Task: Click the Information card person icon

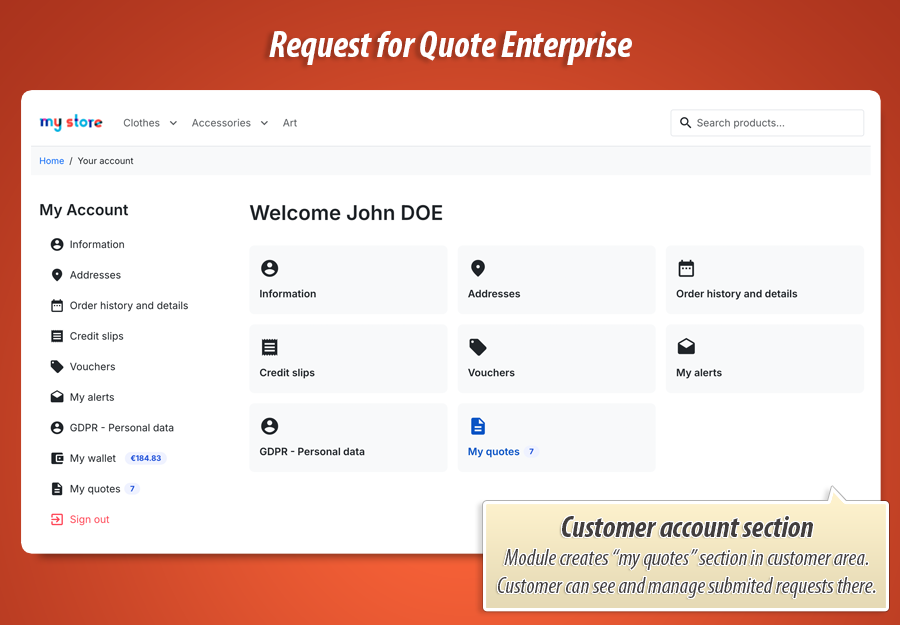Action: pyautogui.click(x=269, y=268)
